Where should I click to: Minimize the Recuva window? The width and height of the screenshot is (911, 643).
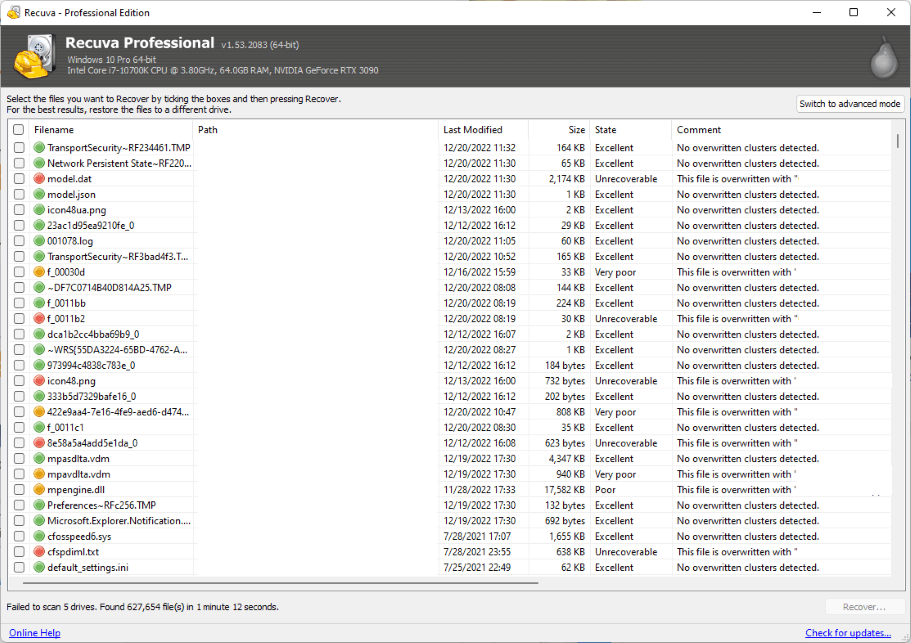coord(817,12)
